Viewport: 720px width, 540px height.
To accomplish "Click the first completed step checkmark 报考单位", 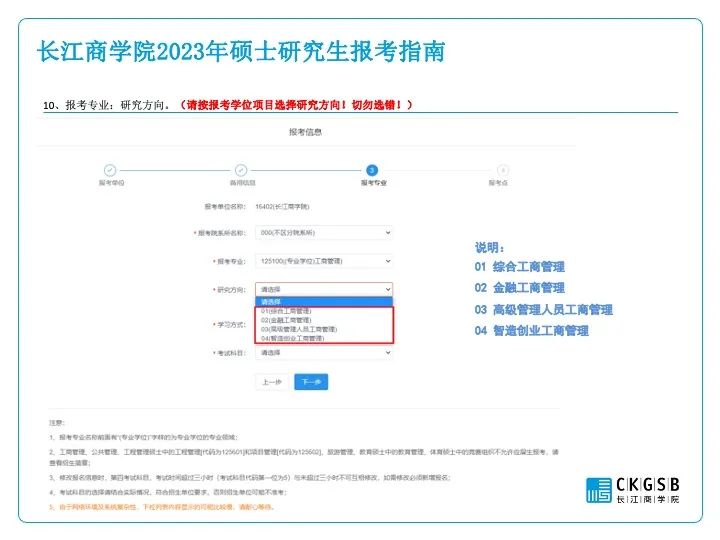I will coord(110,170).
